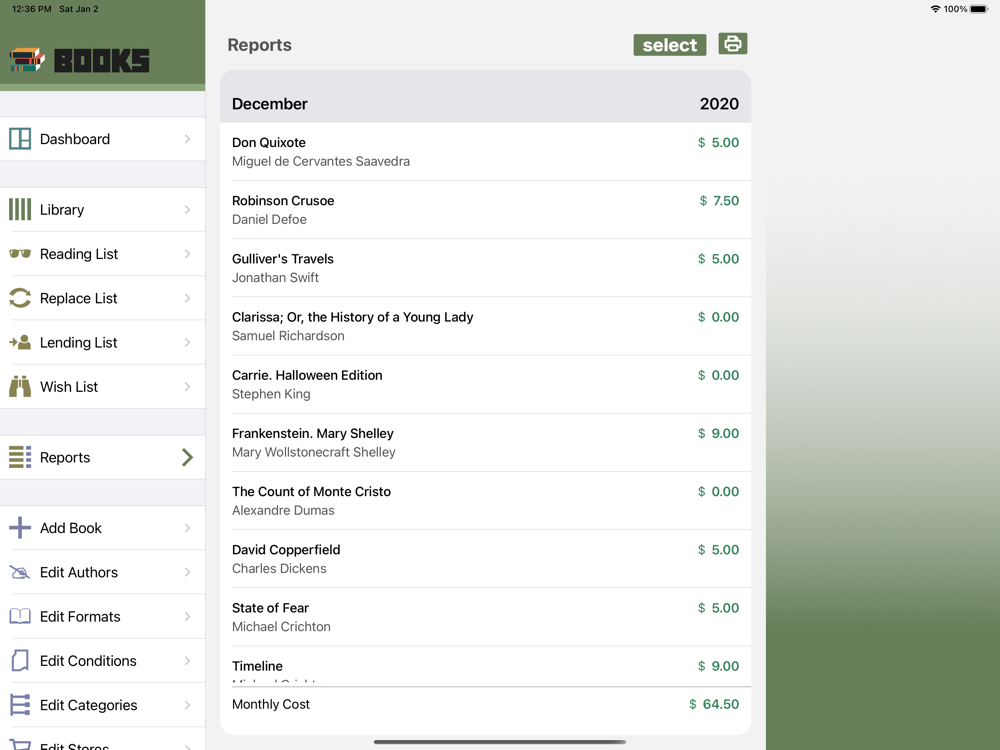Open Edit Categories
Image resolution: width=1000 pixels, height=750 pixels.
pyautogui.click(x=103, y=705)
